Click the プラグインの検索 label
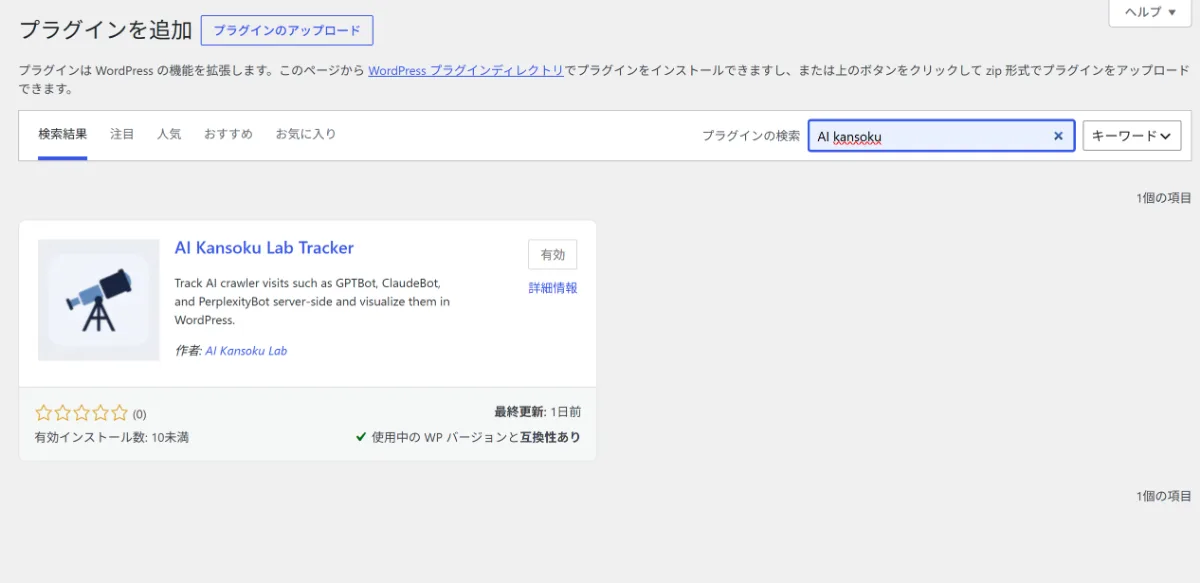Viewport: 1200px width, 583px height. [750, 136]
